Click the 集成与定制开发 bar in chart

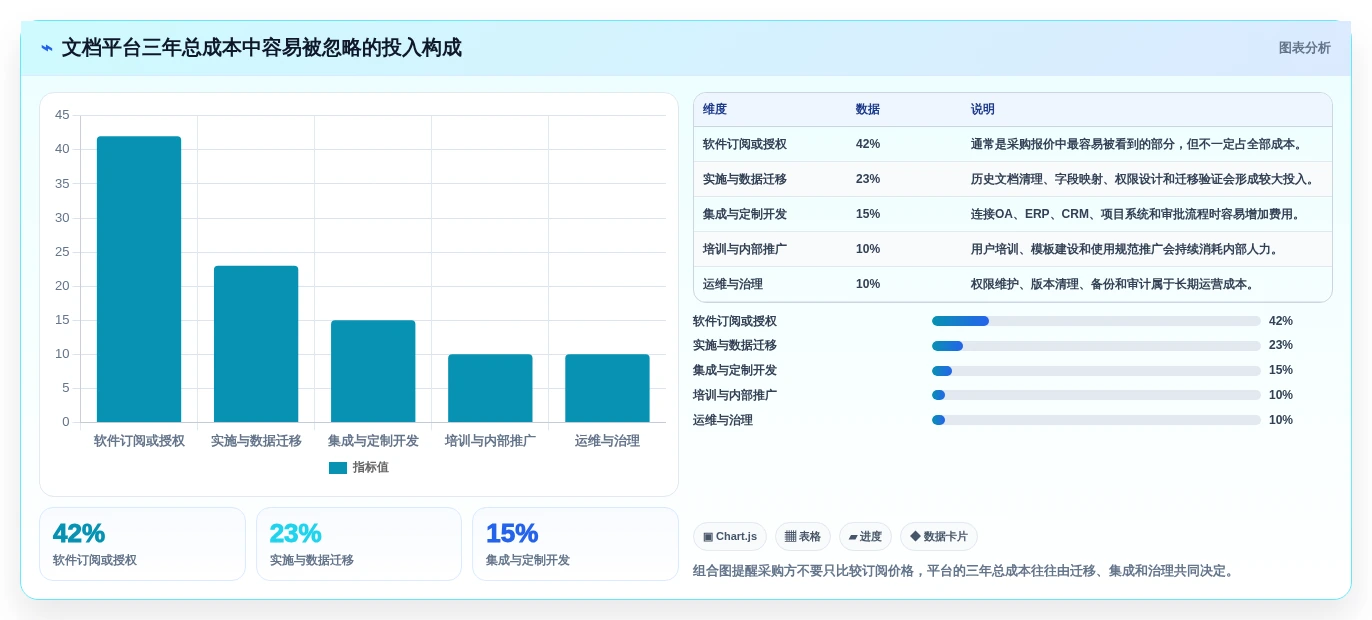373,371
